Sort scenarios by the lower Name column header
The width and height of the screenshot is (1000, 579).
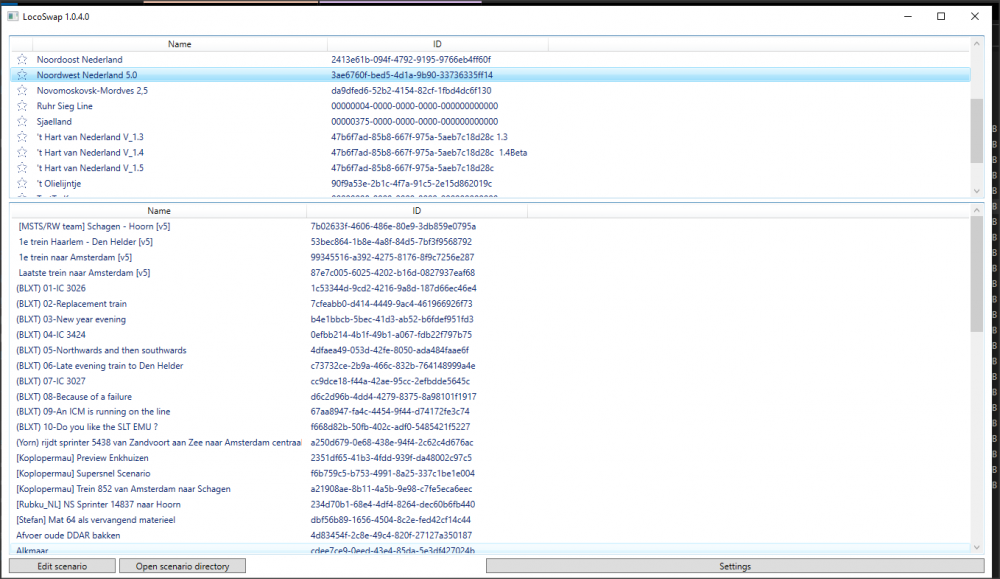click(159, 211)
